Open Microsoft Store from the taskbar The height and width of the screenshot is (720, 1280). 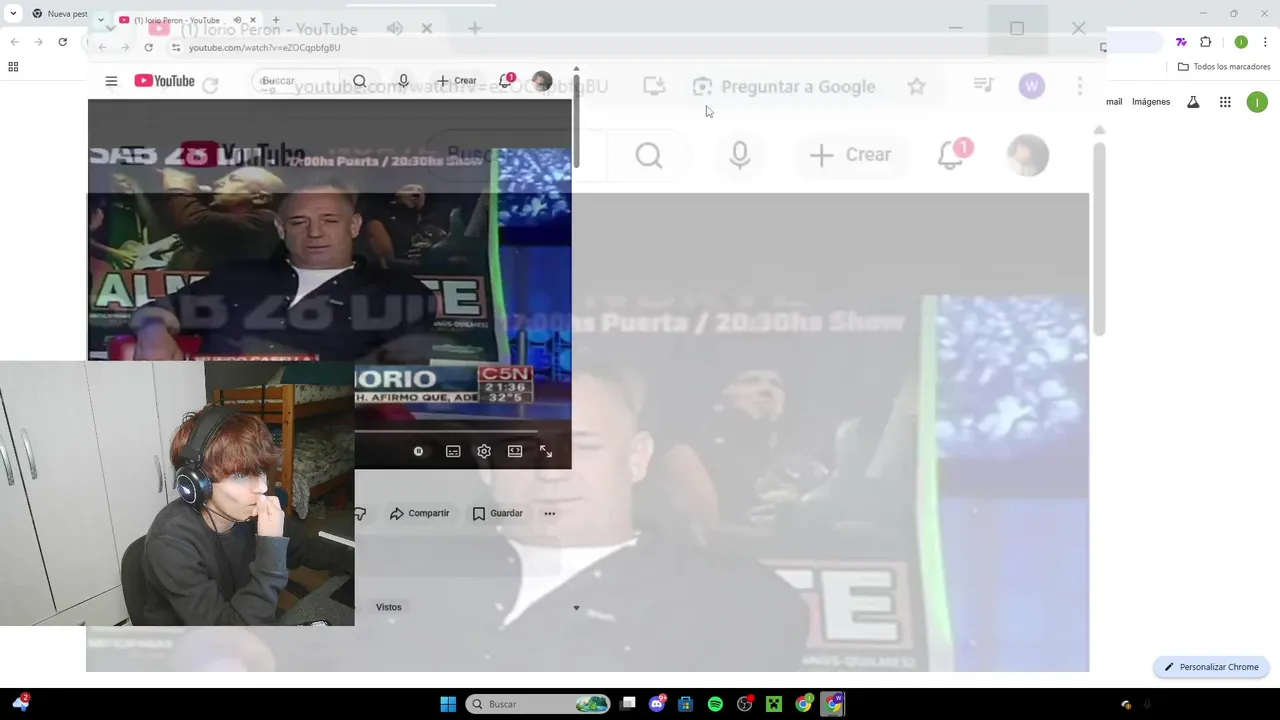click(686, 704)
